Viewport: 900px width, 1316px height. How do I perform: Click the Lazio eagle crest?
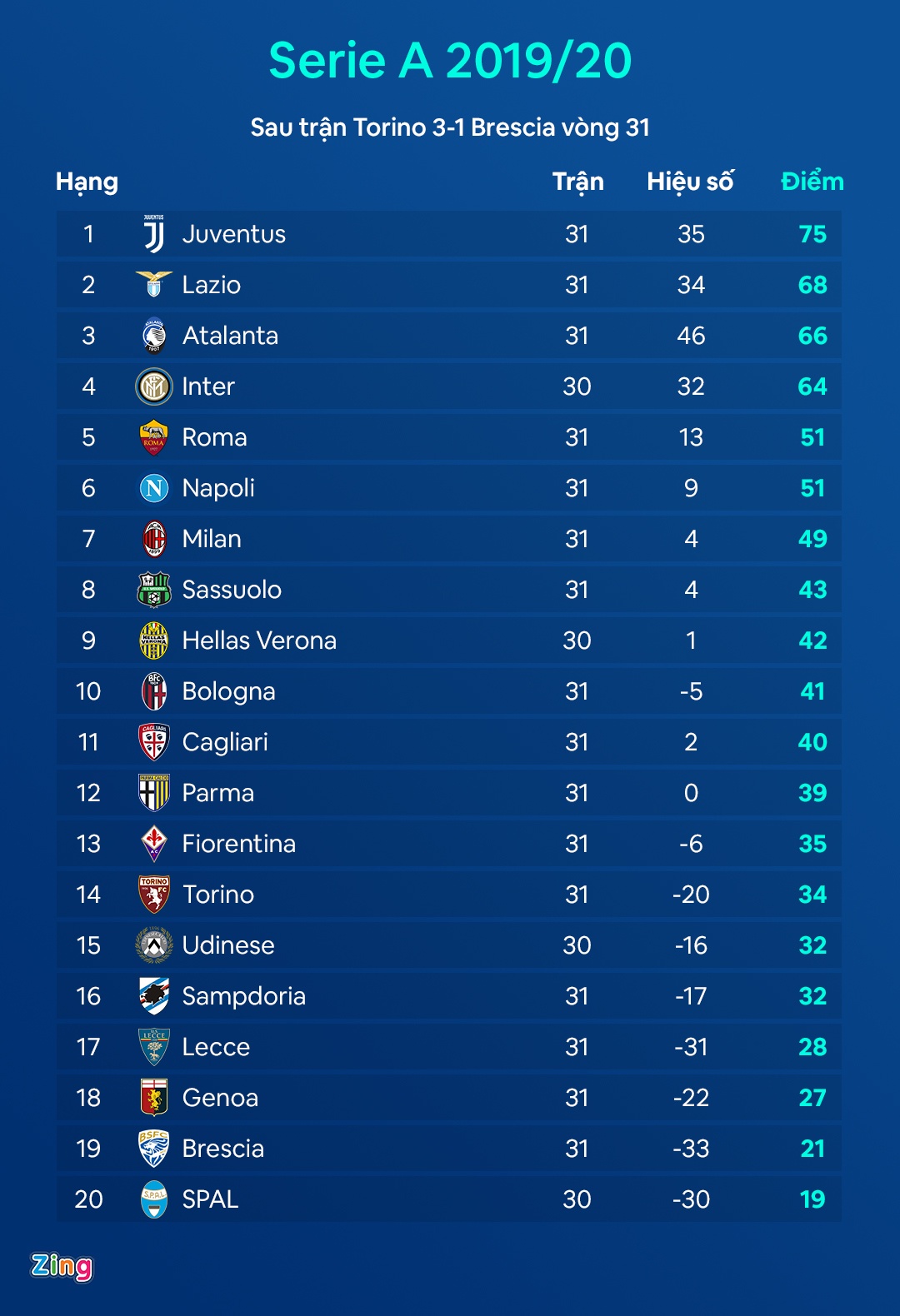154,285
